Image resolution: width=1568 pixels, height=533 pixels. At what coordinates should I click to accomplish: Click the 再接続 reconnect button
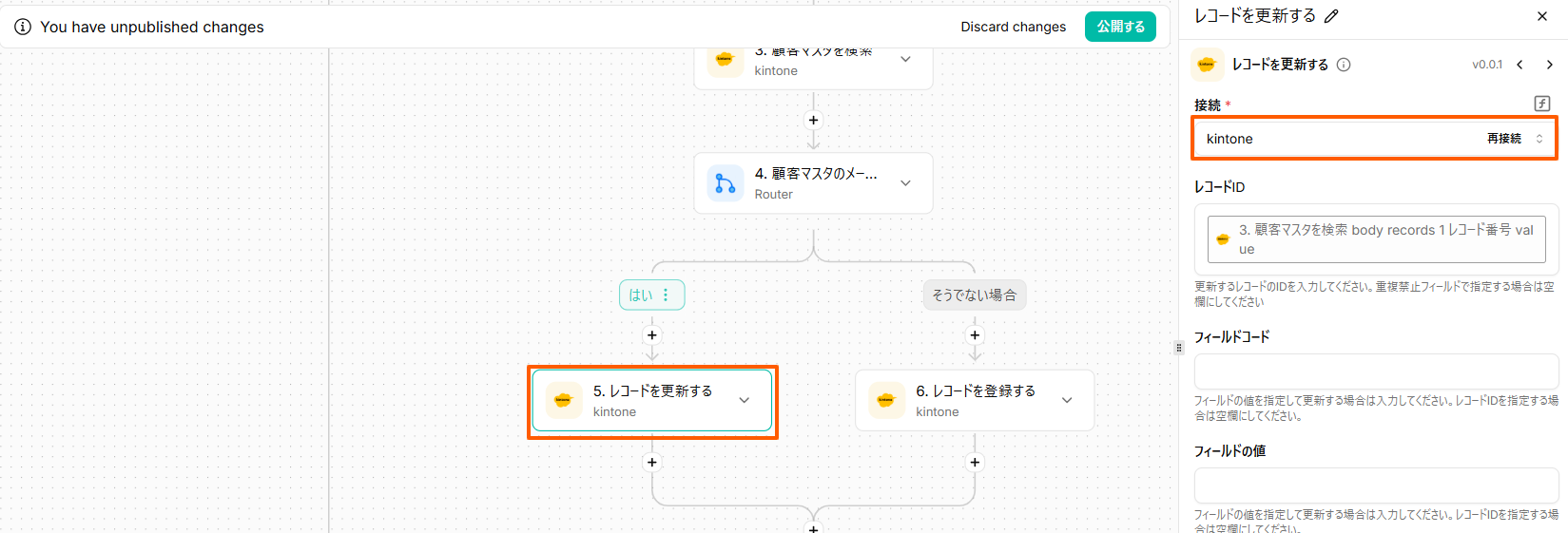coord(1503,139)
